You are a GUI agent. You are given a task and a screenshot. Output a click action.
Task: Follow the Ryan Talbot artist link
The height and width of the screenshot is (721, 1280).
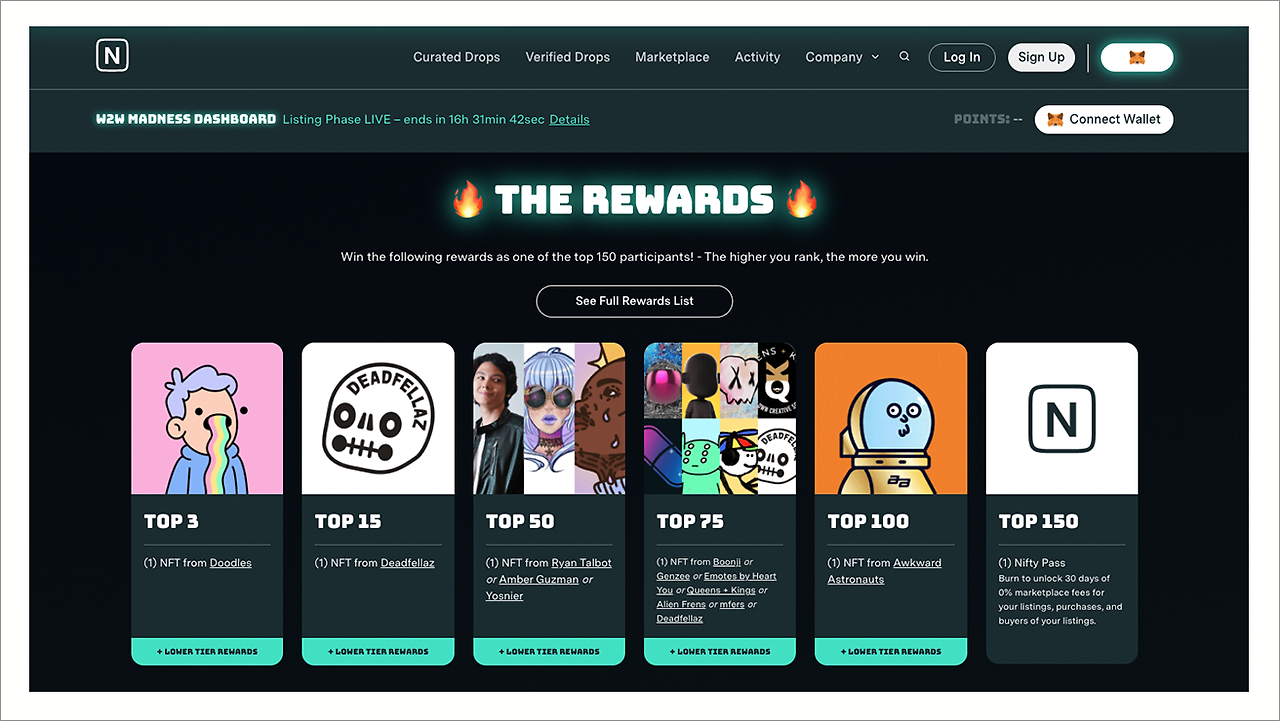point(581,563)
